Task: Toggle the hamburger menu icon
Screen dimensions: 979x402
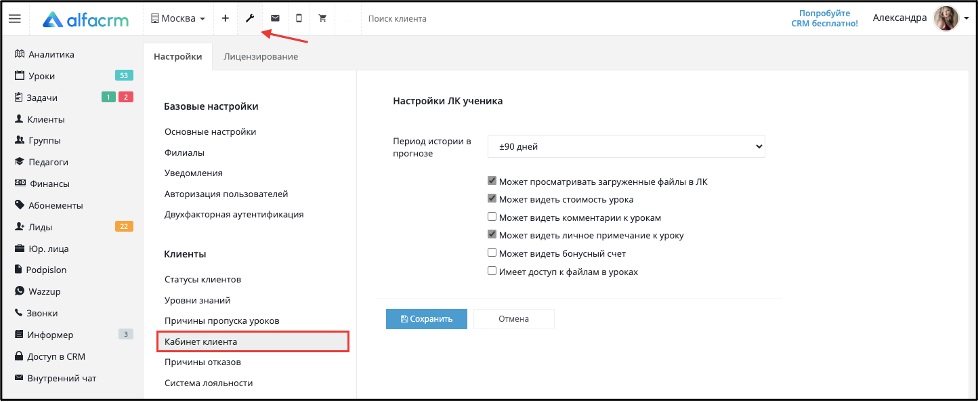Action: [x=14, y=18]
